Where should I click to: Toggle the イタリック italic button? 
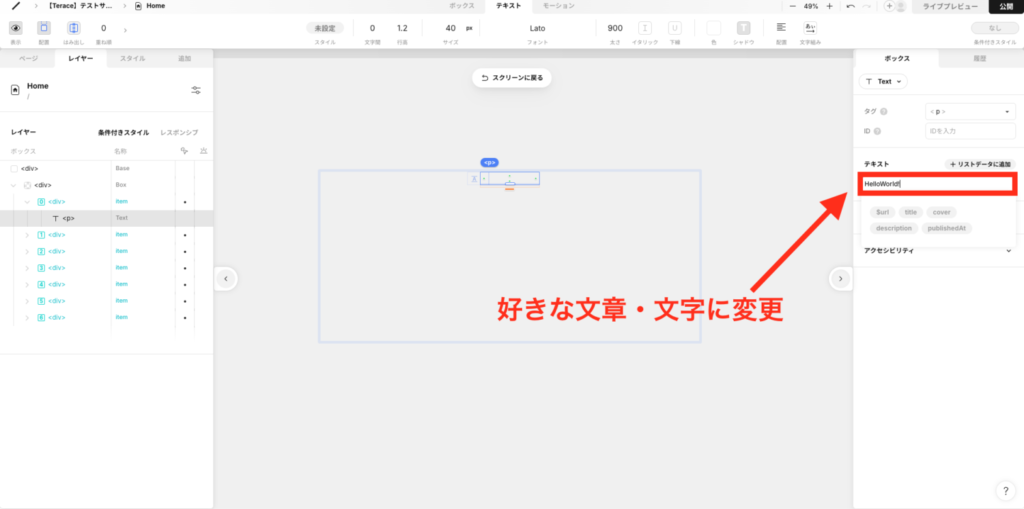point(645,28)
